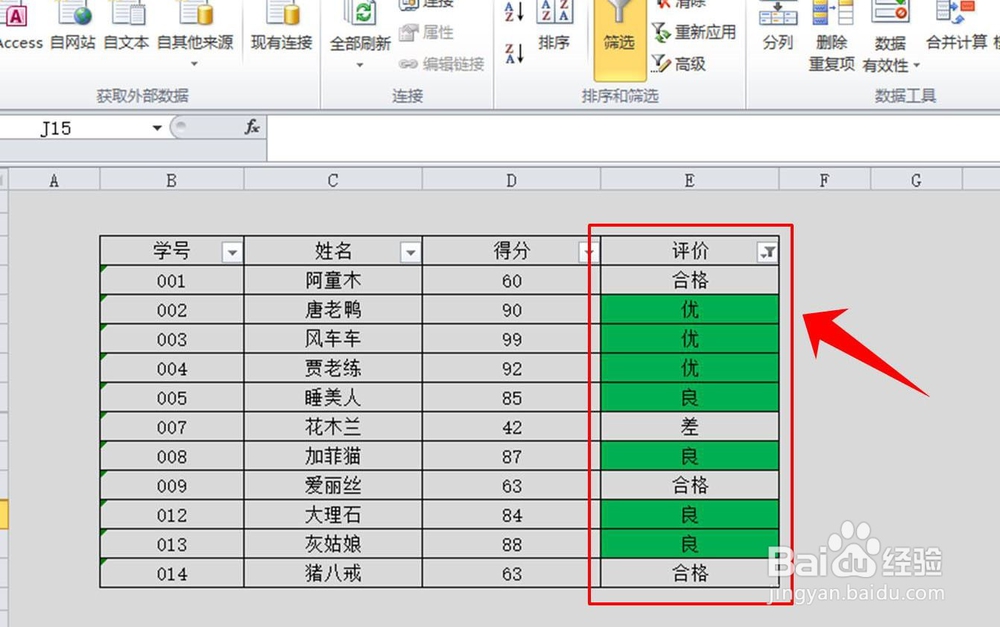Select column B header
Viewport: 1000px width, 627px height.
[x=172, y=181]
